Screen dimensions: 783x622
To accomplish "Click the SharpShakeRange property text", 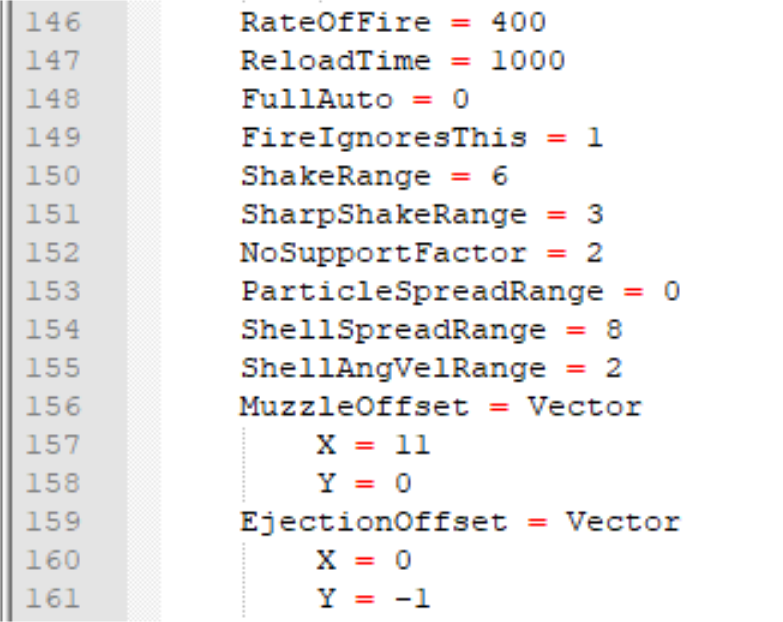I will click(384, 215).
